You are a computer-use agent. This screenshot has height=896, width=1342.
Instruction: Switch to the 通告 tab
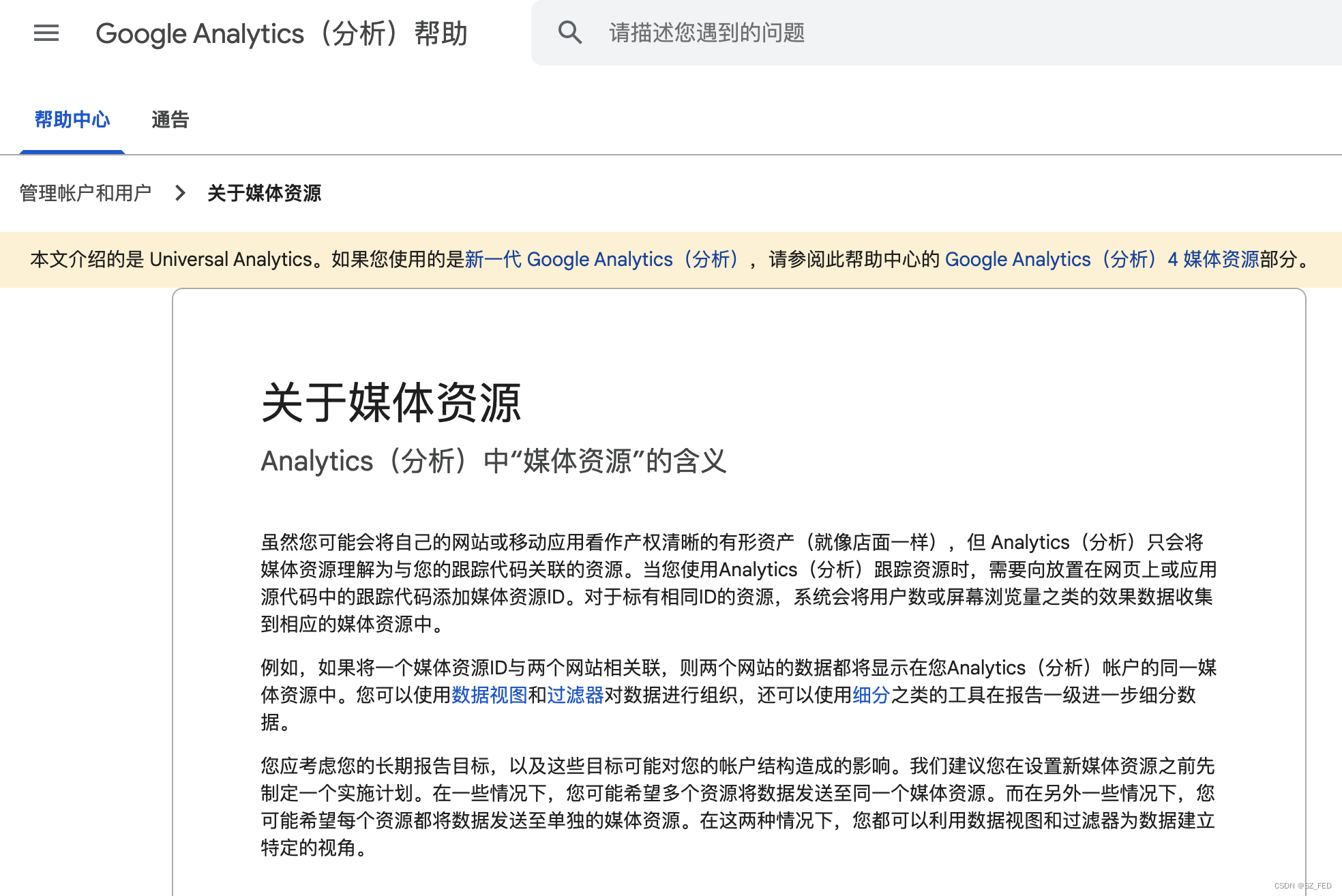[170, 120]
